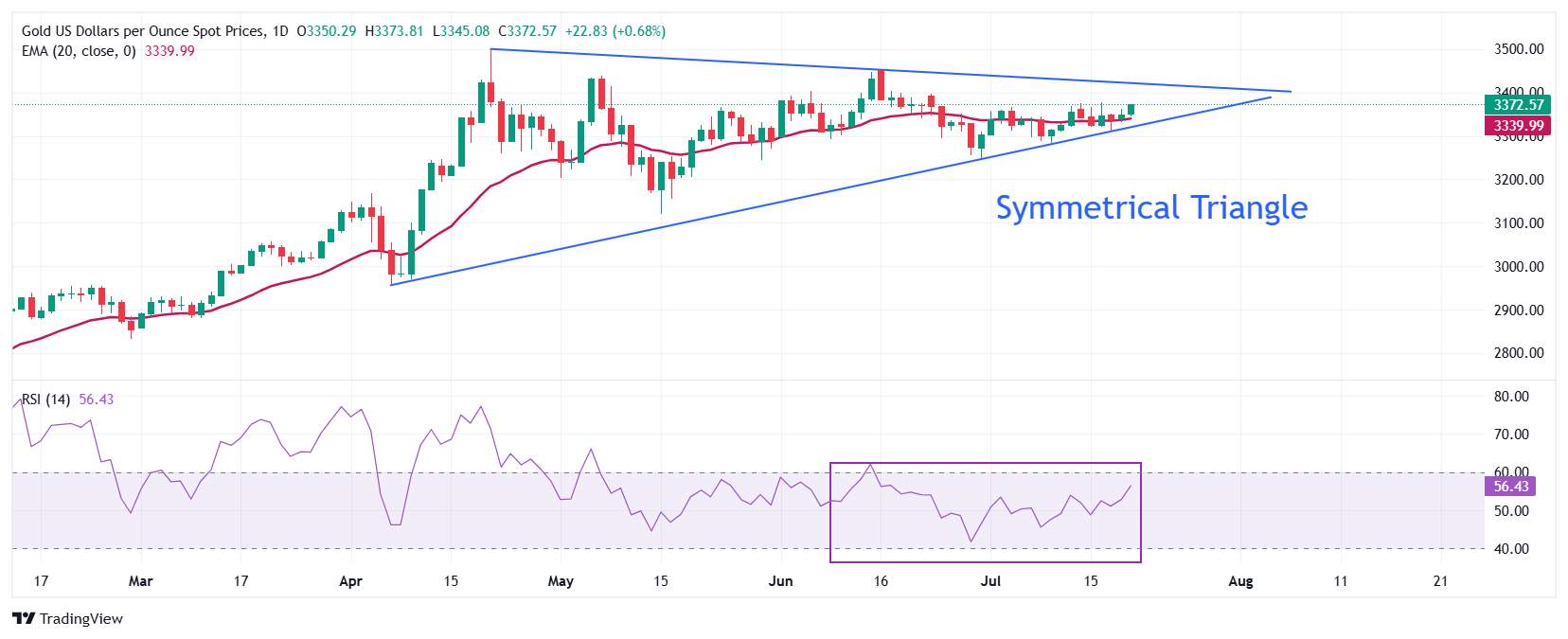Click the +22.83 (+0.68%) change value

pos(615,31)
